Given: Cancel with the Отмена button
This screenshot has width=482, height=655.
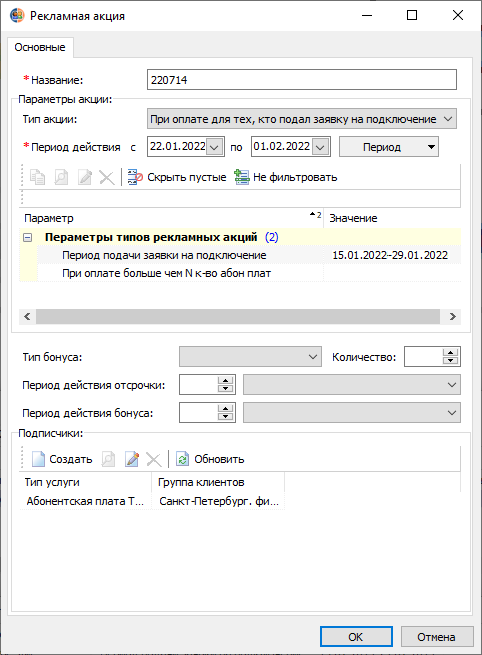Looking at the screenshot, I should click(x=437, y=637).
